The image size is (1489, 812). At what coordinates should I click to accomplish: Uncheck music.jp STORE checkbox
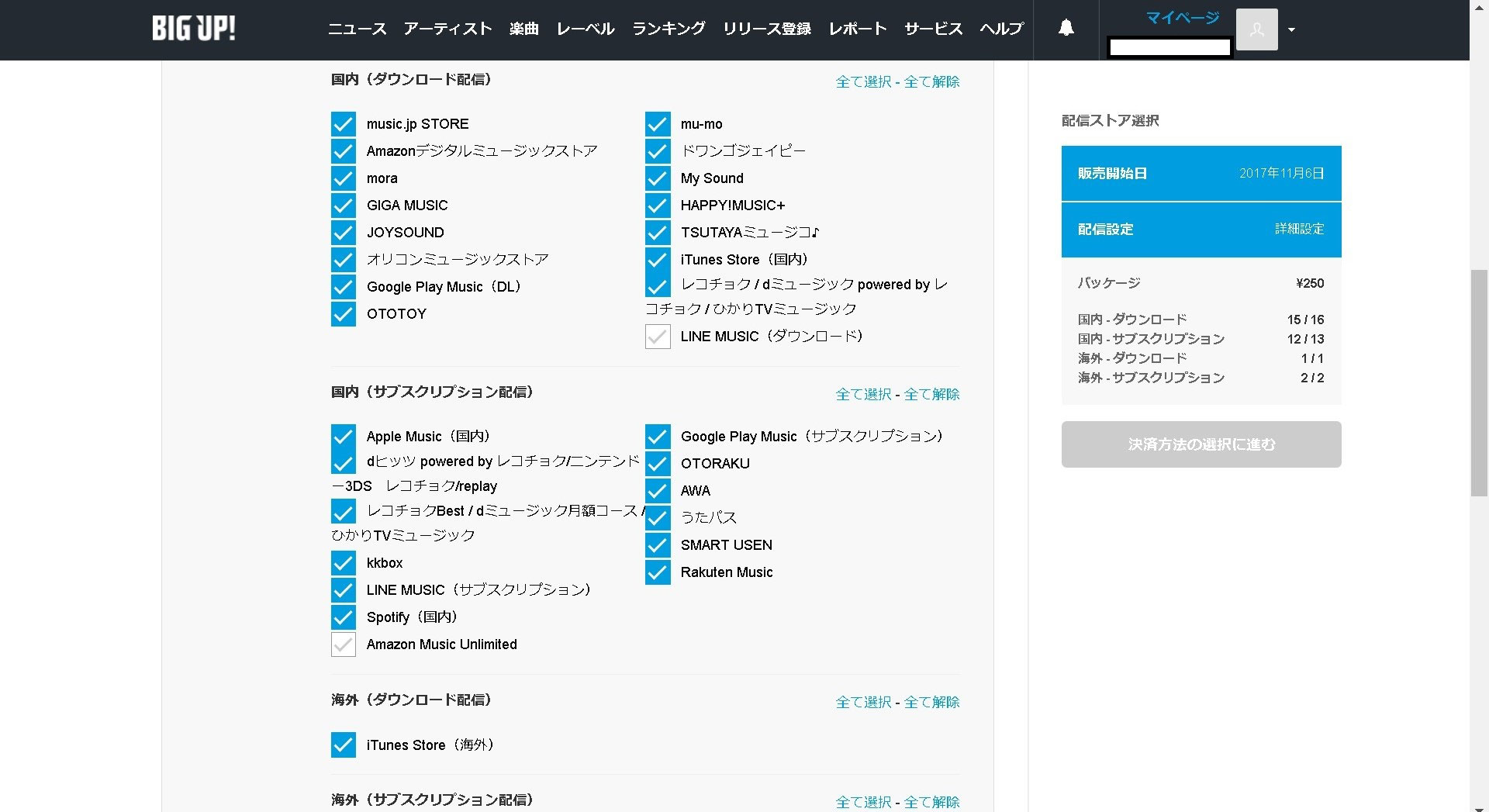click(344, 124)
